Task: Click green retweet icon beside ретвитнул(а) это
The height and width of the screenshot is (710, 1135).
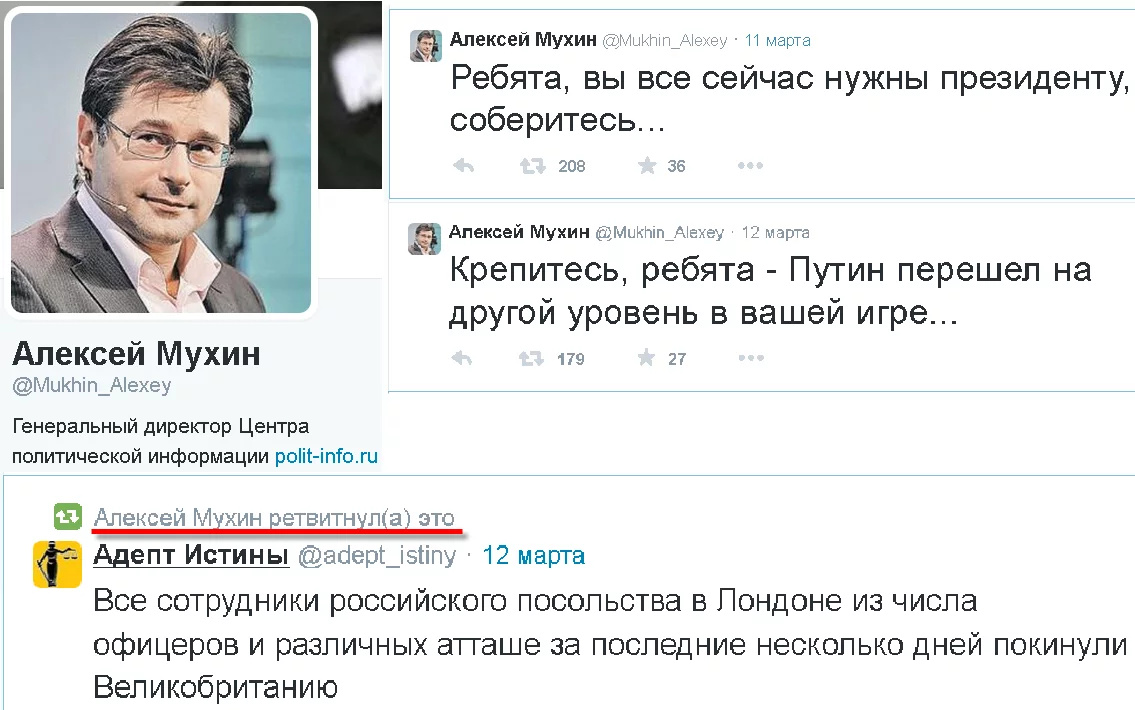Action: click(68, 517)
